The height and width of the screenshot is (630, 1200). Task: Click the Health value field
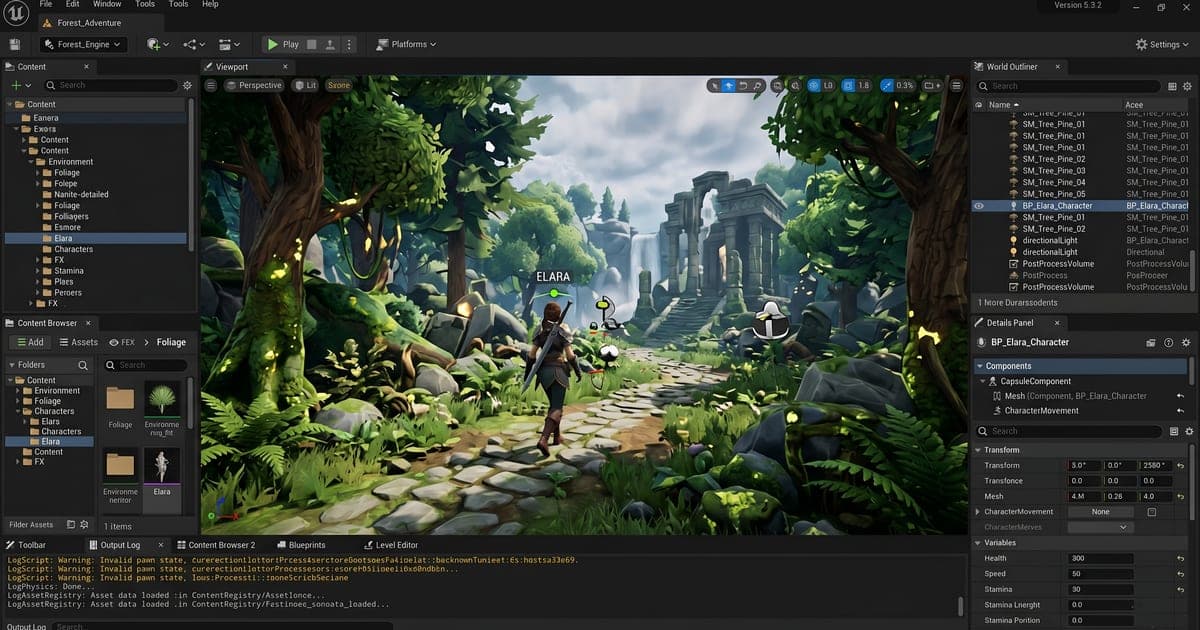click(x=1100, y=558)
